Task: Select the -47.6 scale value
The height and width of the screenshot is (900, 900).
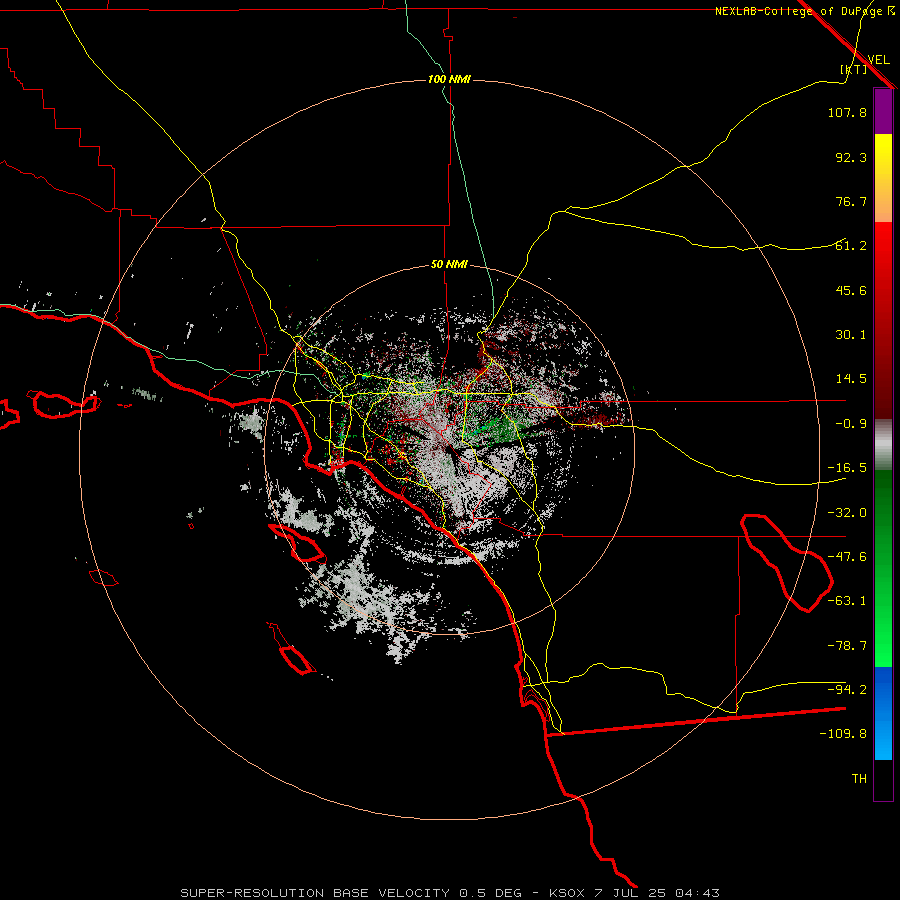Action: (x=847, y=557)
